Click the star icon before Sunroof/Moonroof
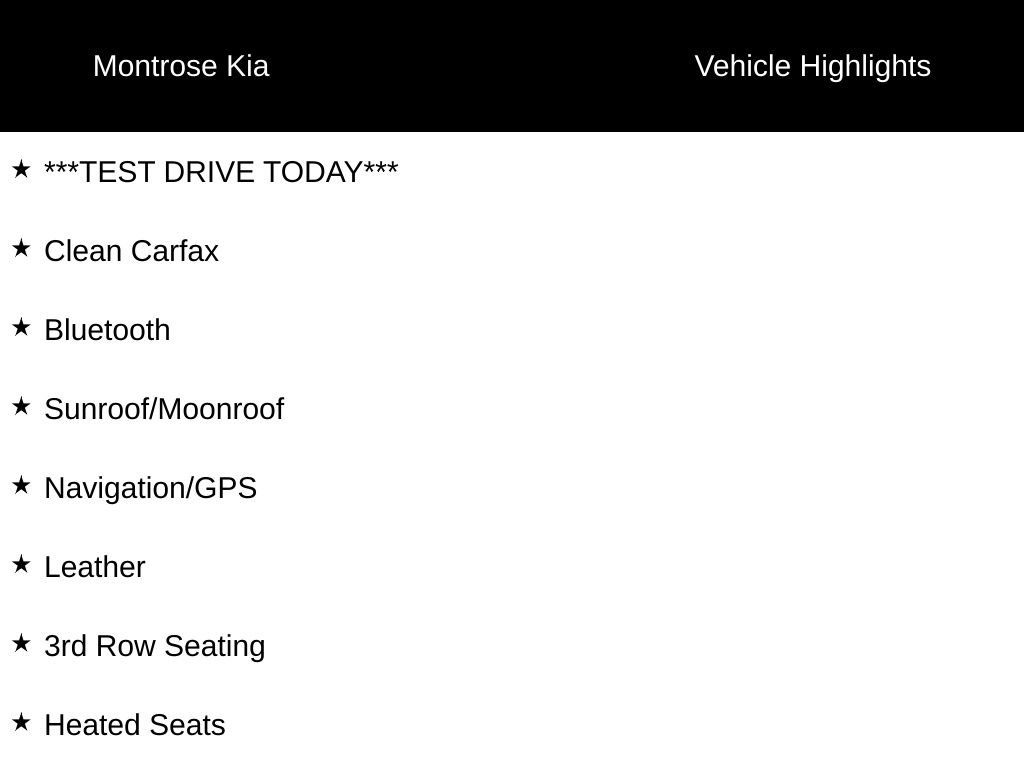The height and width of the screenshot is (768, 1024). (21, 406)
